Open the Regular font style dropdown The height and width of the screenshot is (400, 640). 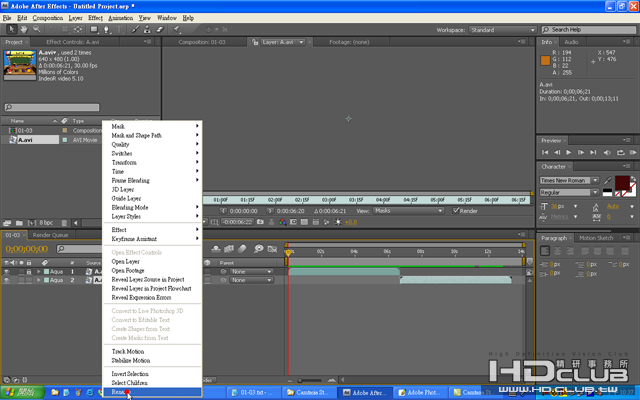569,192
